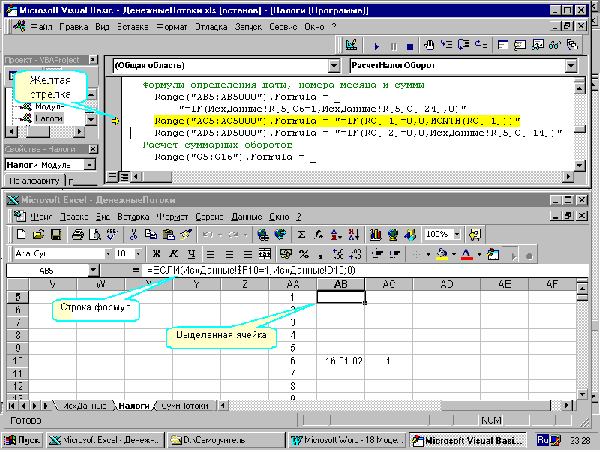Open the Отладка menu in VBA
This screenshot has width=600, height=450.
coord(211,27)
